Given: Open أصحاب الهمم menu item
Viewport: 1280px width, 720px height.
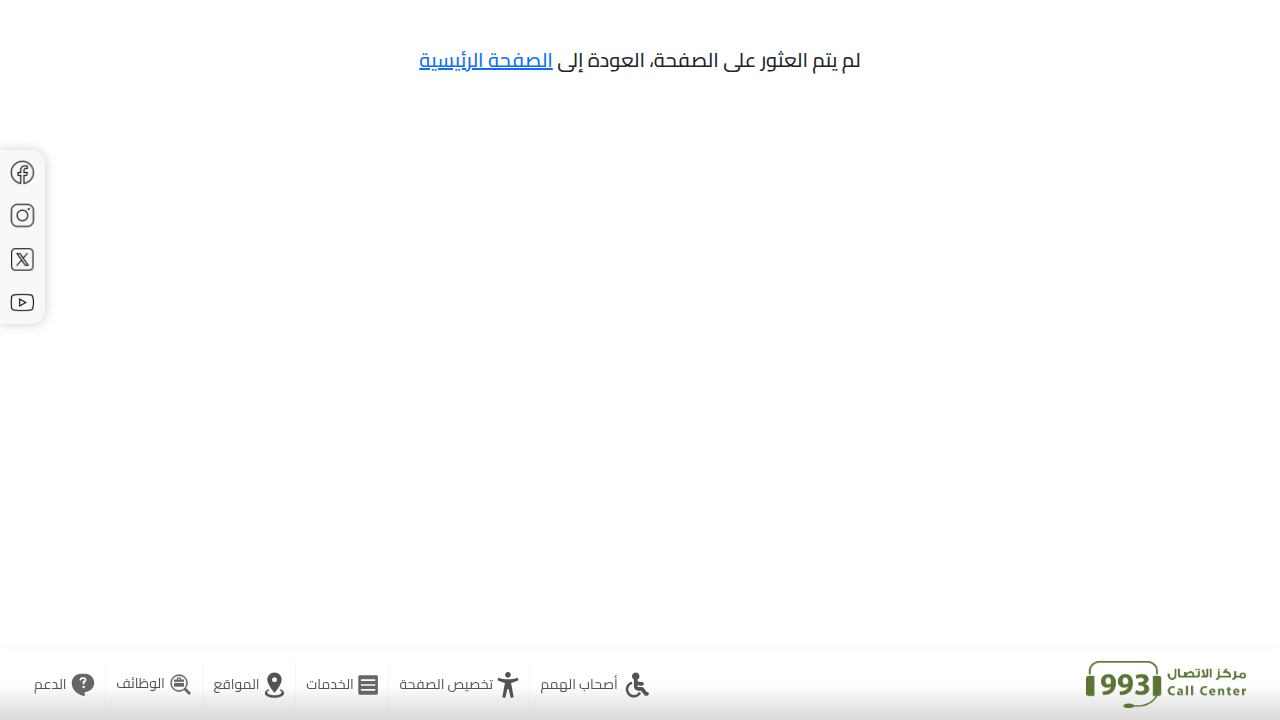Looking at the screenshot, I should click(579, 685).
